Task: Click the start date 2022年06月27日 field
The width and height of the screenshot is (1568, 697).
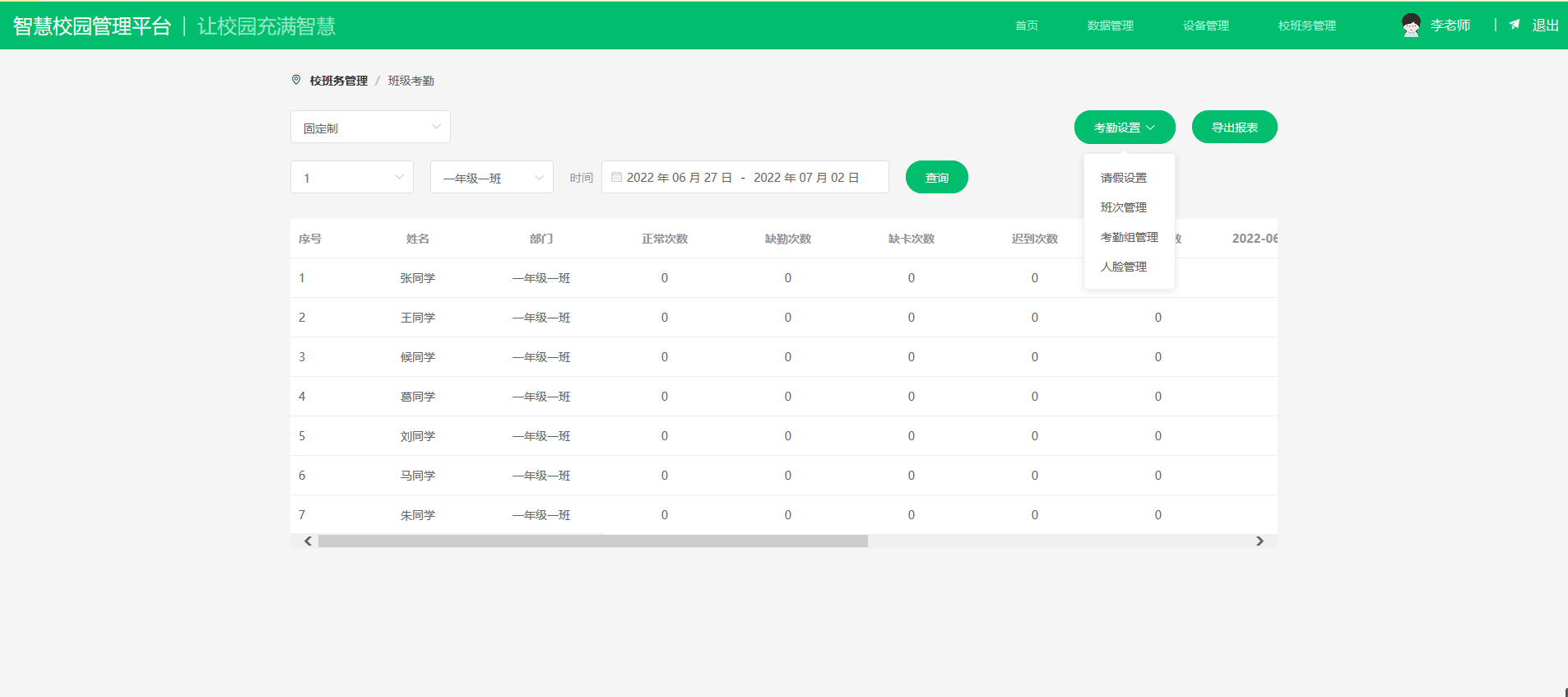Action: click(679, 178)
